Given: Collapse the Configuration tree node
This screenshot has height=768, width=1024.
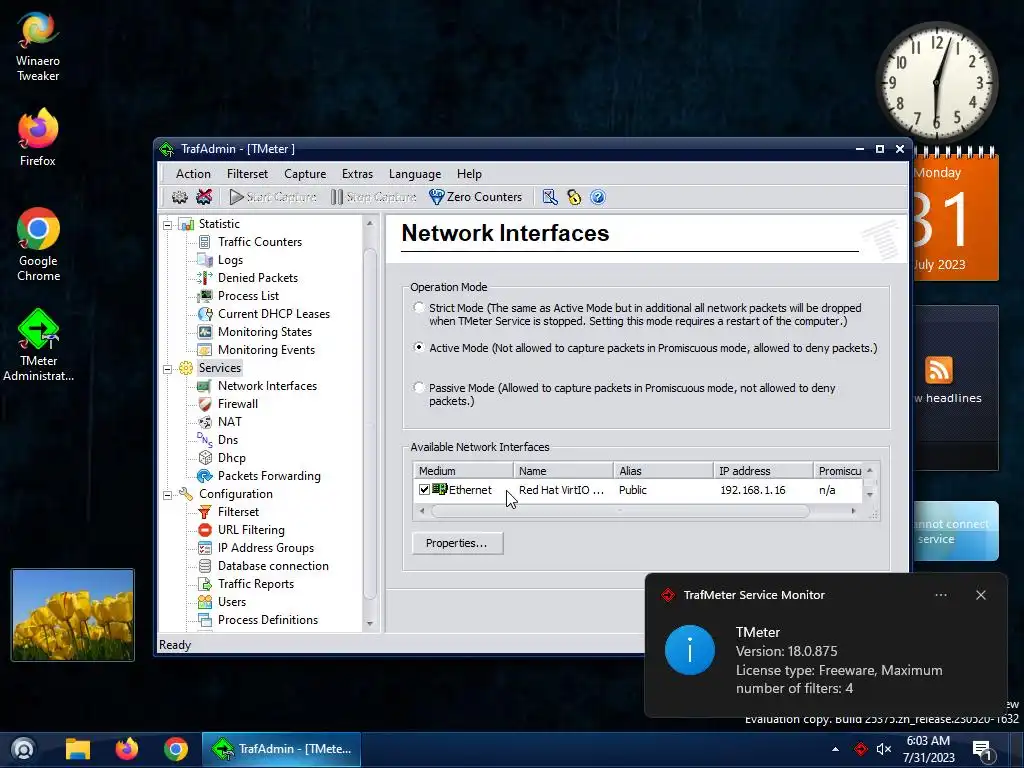Looking at the screenshot, I should [x=167, y=495].
